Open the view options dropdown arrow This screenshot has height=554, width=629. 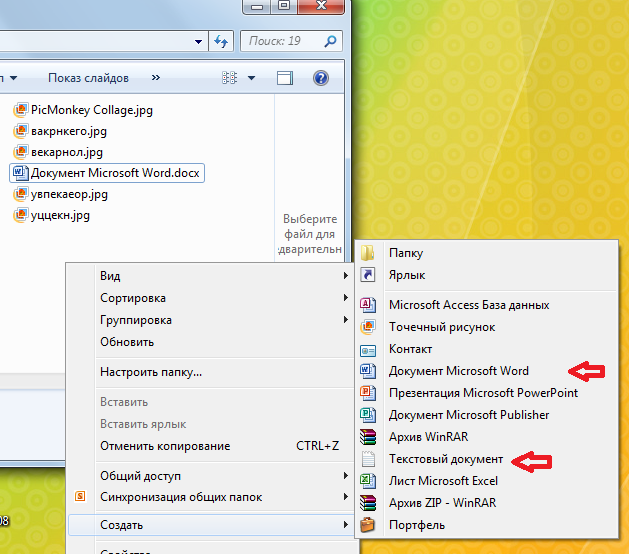coord(252,78)
